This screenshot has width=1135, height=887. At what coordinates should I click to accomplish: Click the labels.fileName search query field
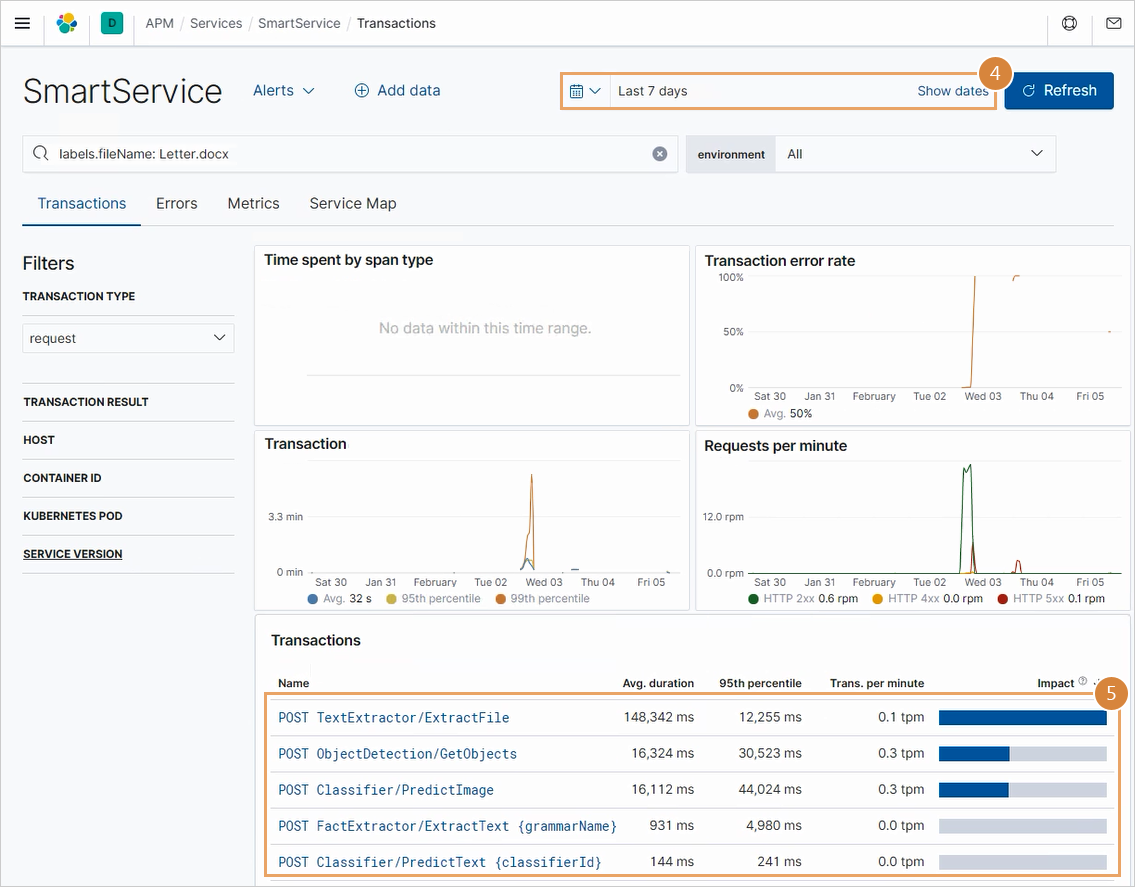click(350, 154)
